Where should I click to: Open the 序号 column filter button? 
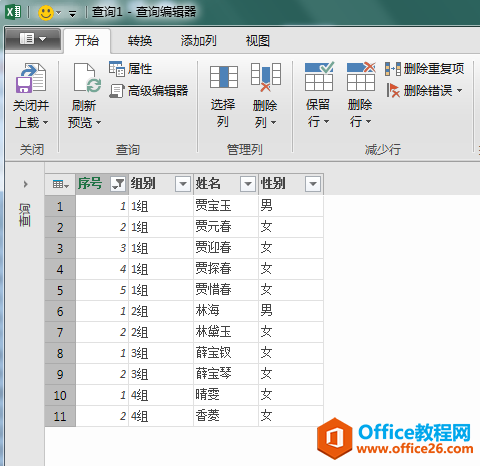pyautogui.click(x=118, y=184)
